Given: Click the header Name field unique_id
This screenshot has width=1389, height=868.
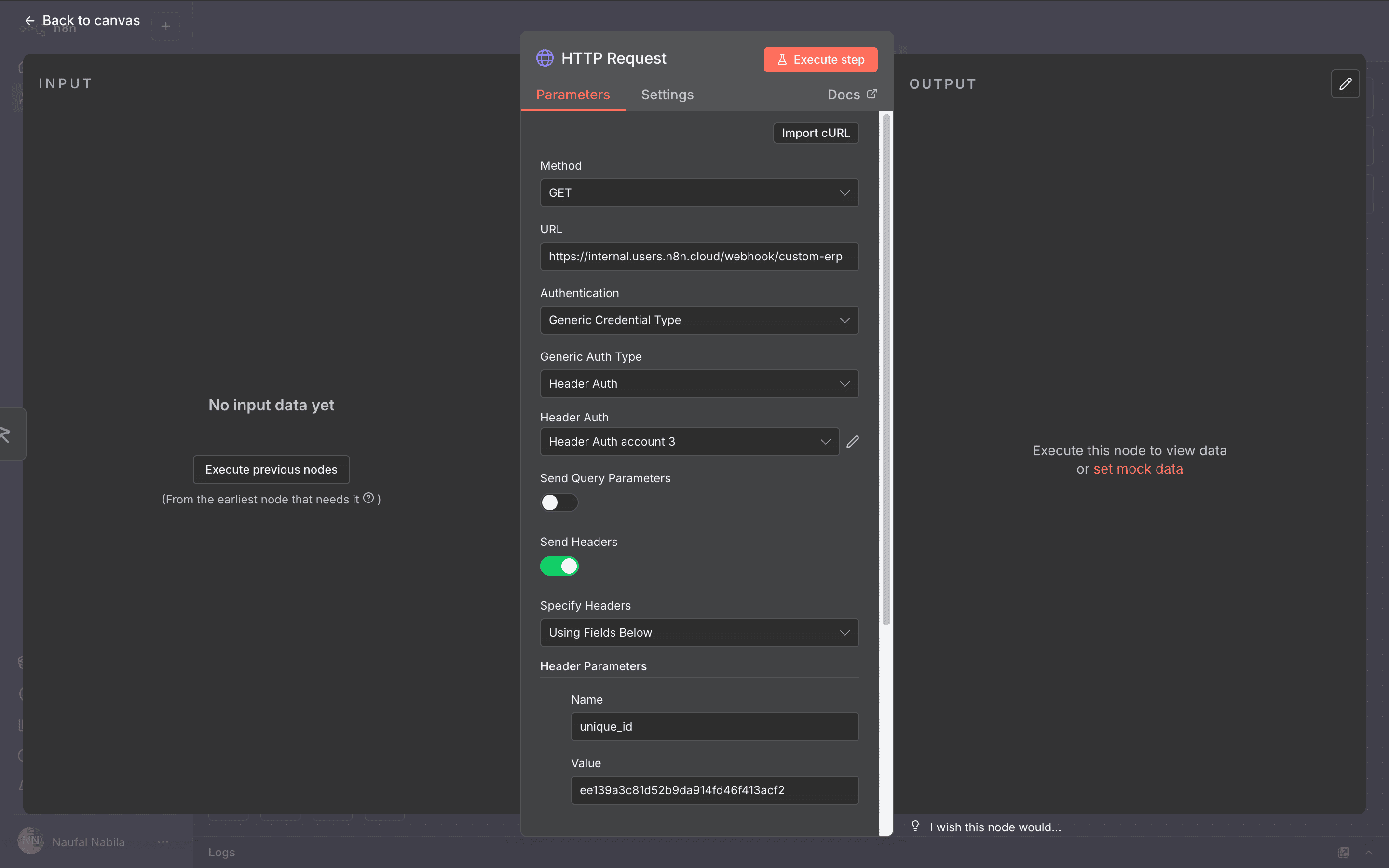Looking at the screenshot, I should tap(715, 727).
